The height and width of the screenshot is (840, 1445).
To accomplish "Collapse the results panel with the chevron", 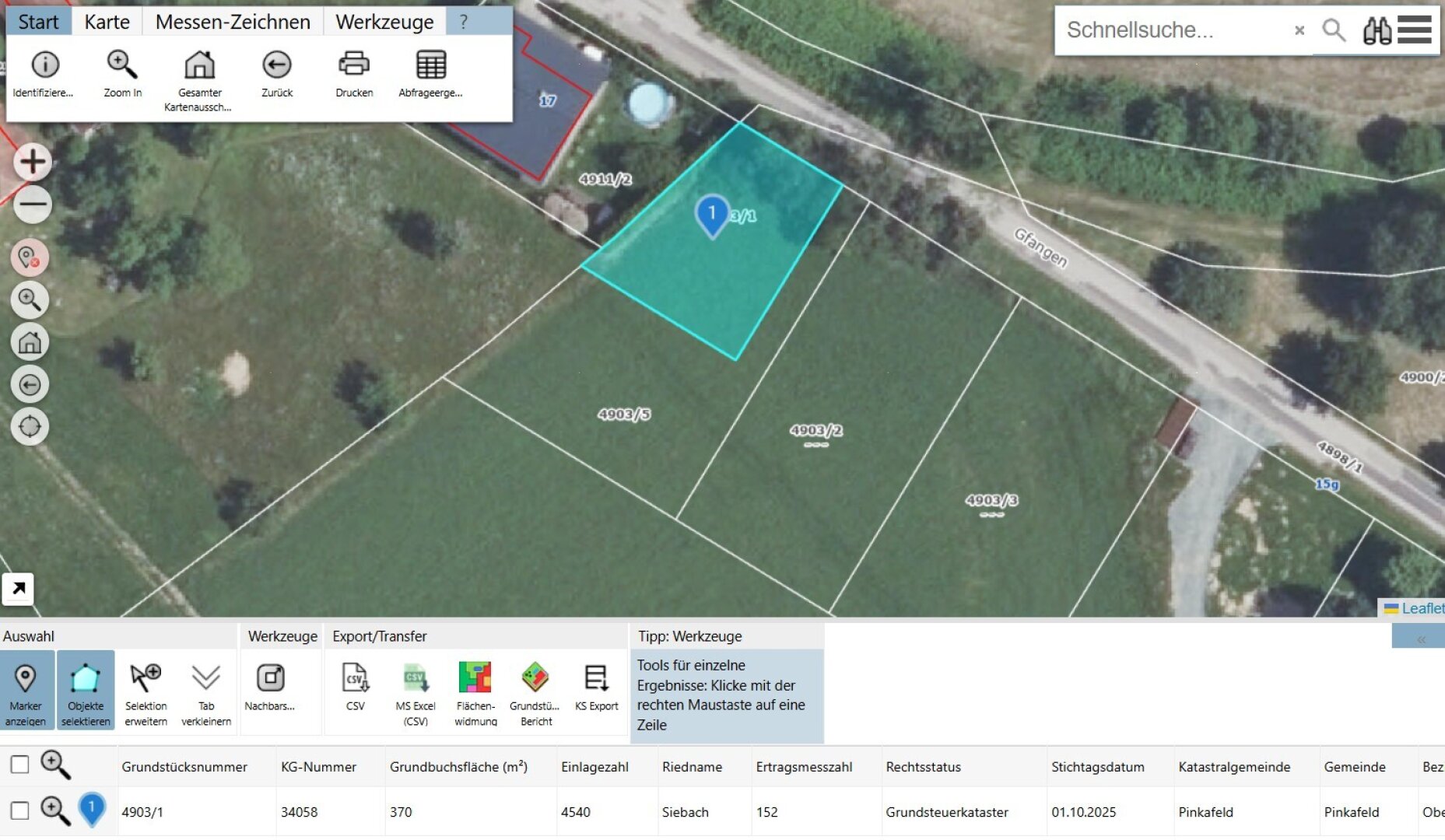I will point(1423,637).
